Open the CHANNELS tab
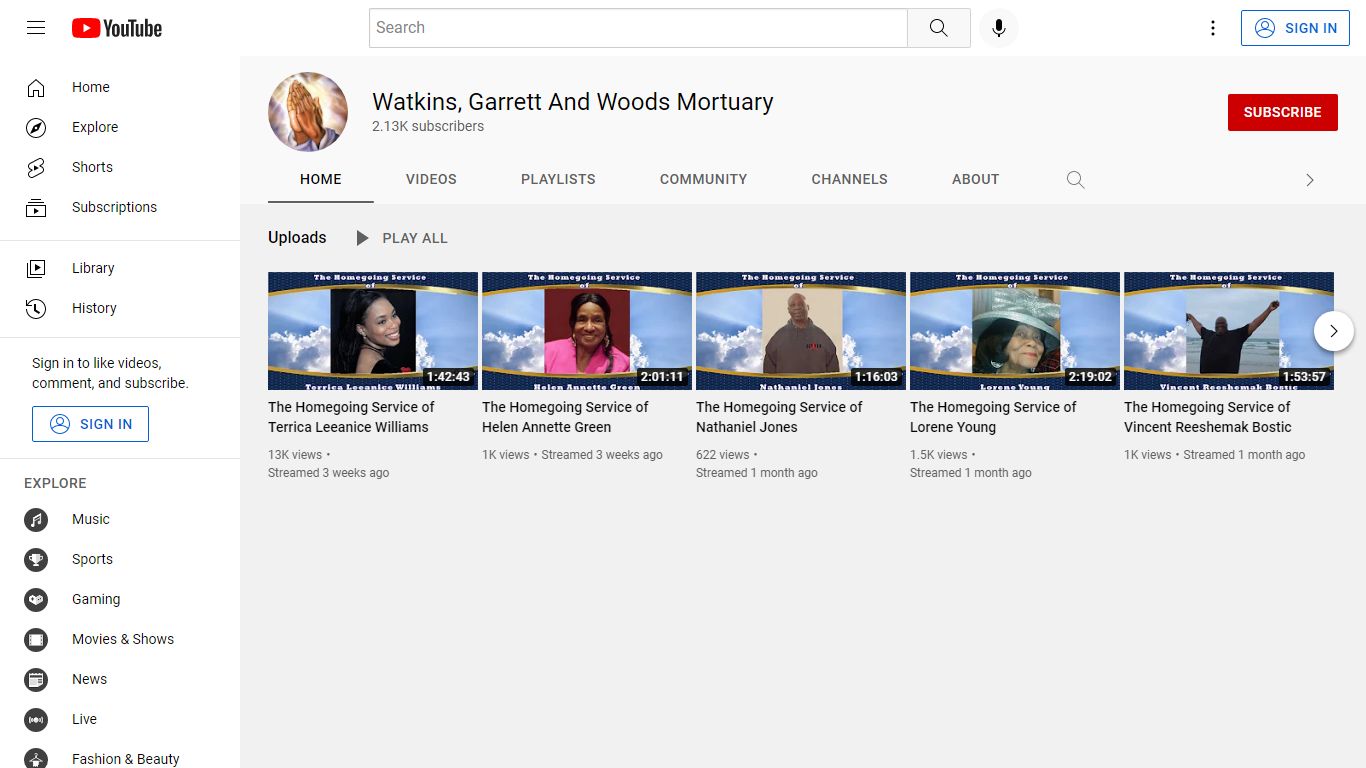Image resolution: width=1366 pixels, height=768 pixels. pyautogui.click(x=849, y=180)
